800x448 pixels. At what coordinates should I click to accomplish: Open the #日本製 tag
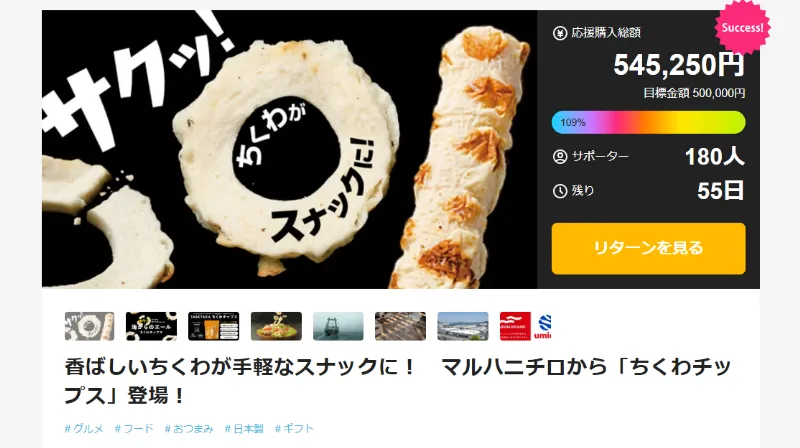pos(244,429)
